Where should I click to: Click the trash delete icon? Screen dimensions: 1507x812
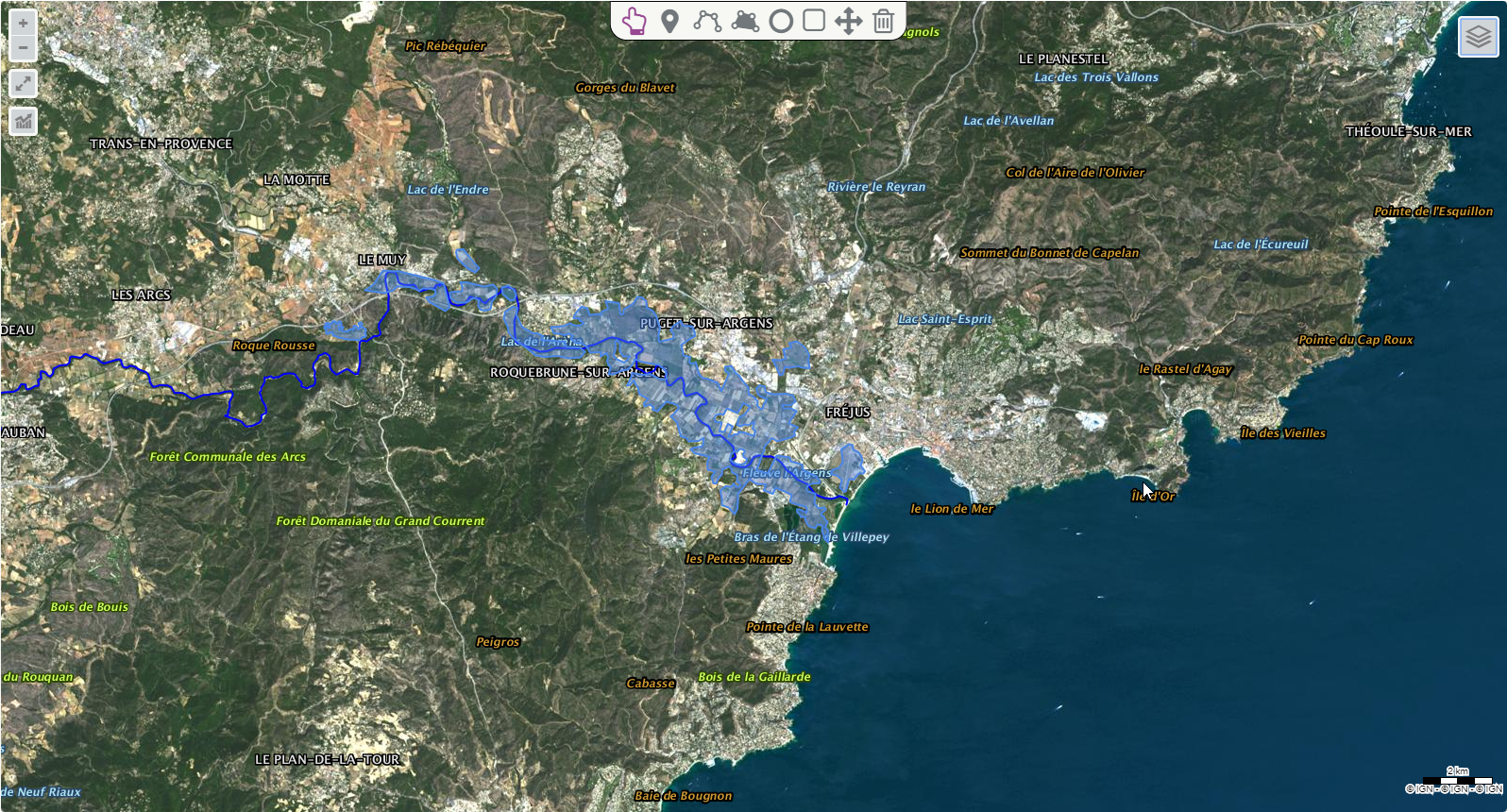point(884,21)
